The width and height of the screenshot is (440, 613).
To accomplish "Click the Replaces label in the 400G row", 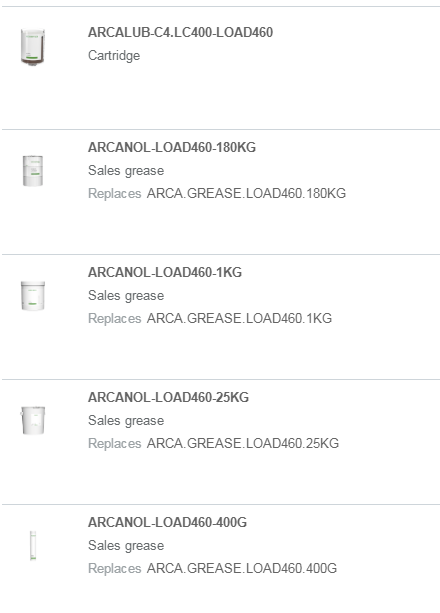I will coord(115,568).
